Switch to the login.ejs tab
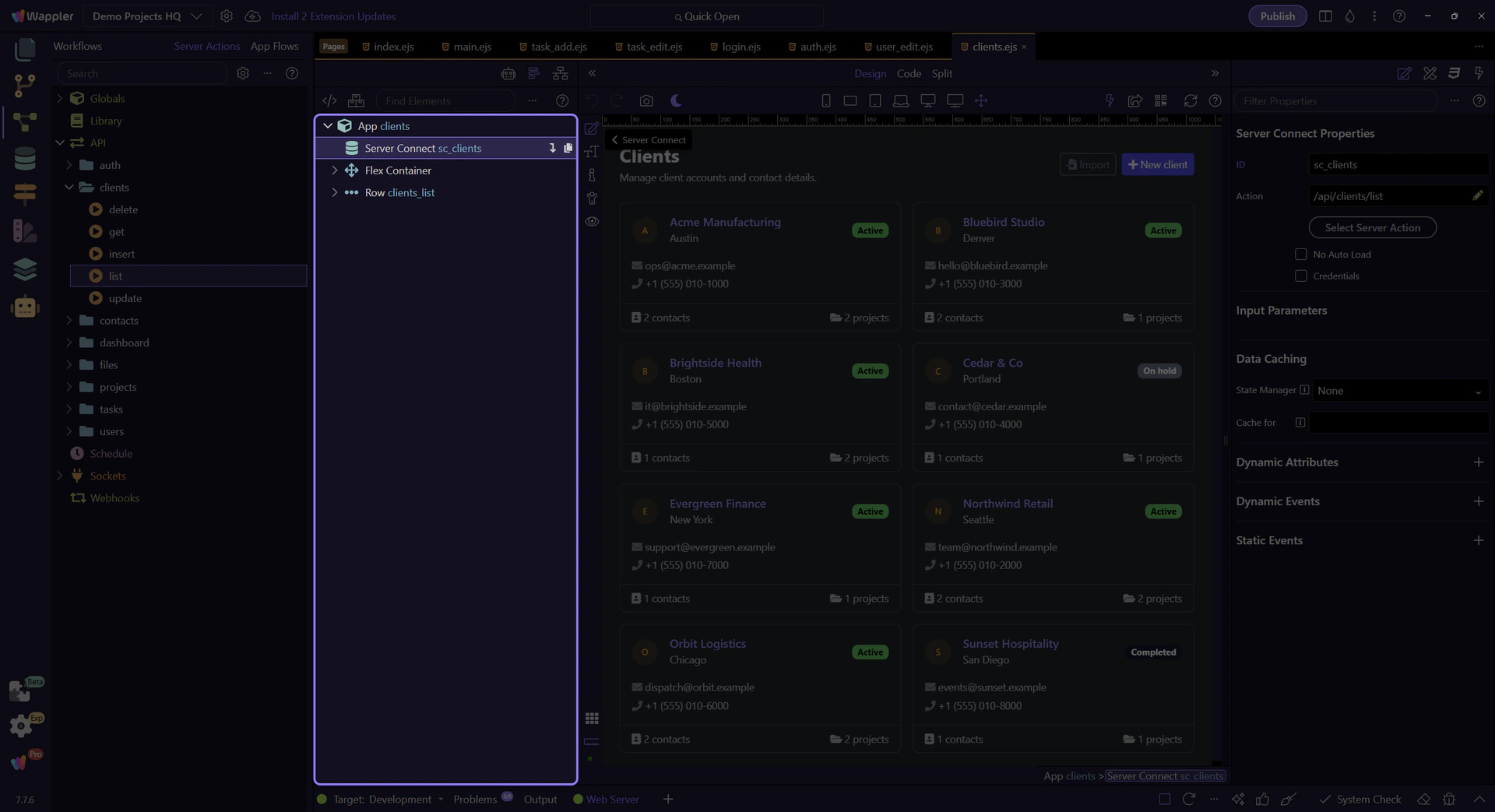Screen dimensions: 1495x812 tap(740, 47)
